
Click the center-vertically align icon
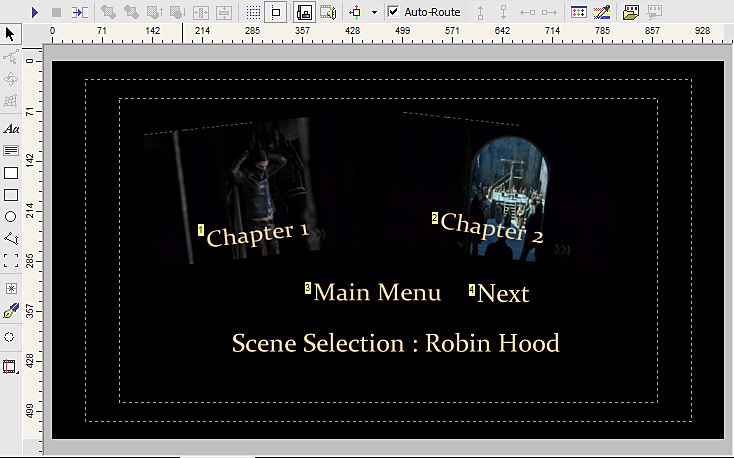[x=224, y=12]
